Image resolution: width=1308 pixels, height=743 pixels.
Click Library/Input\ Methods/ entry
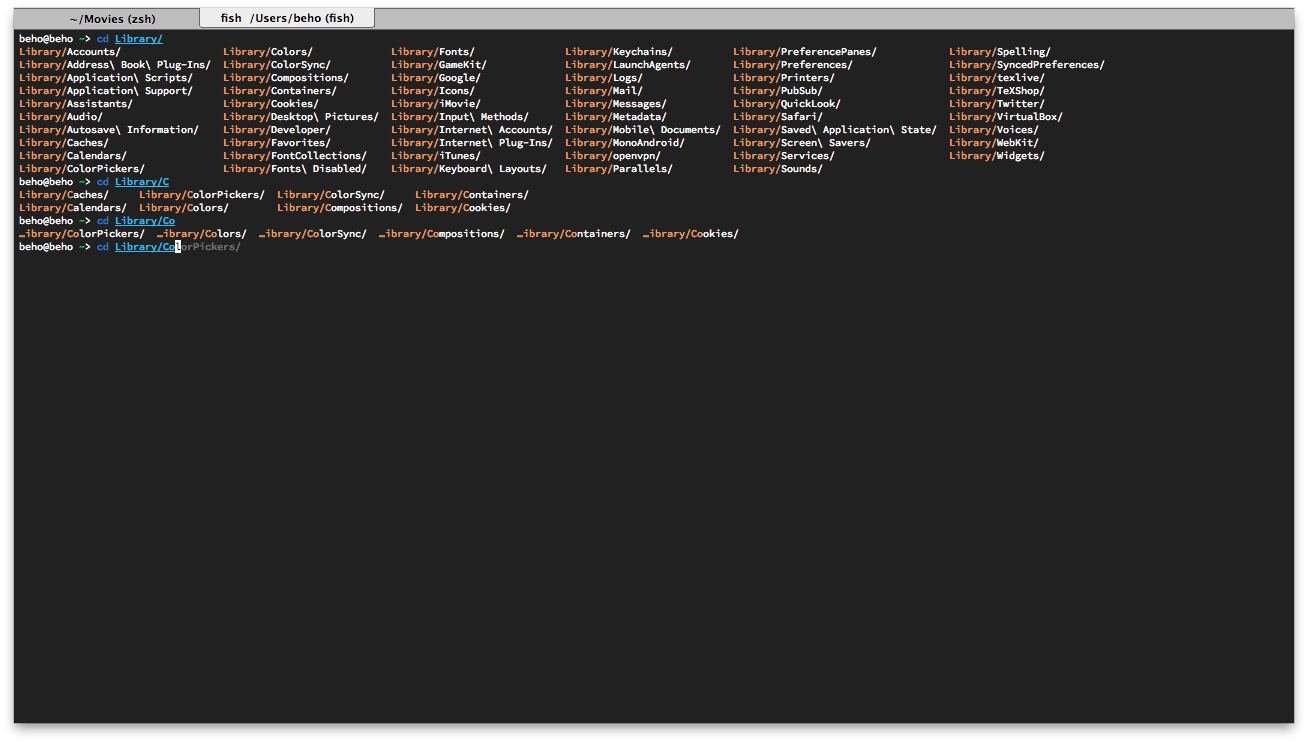click(x=460, y=117)
